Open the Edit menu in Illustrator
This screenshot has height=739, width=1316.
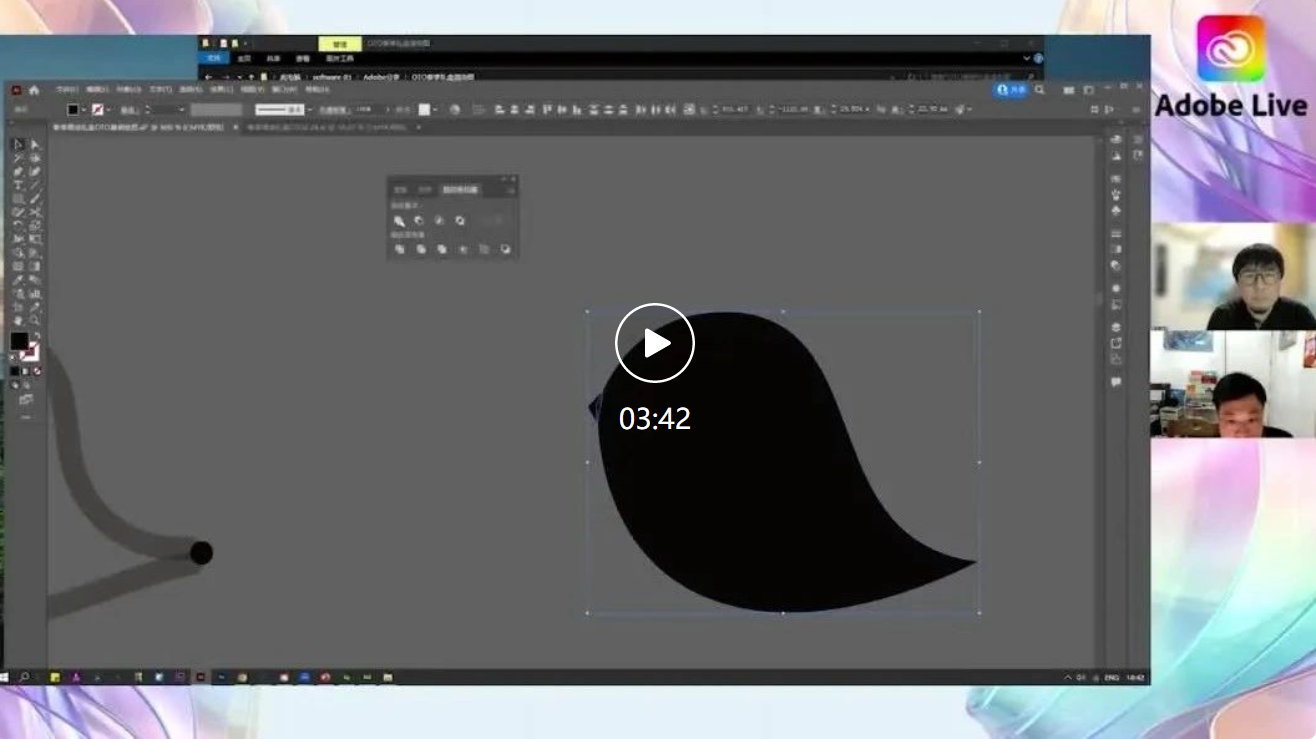[96, 89]
